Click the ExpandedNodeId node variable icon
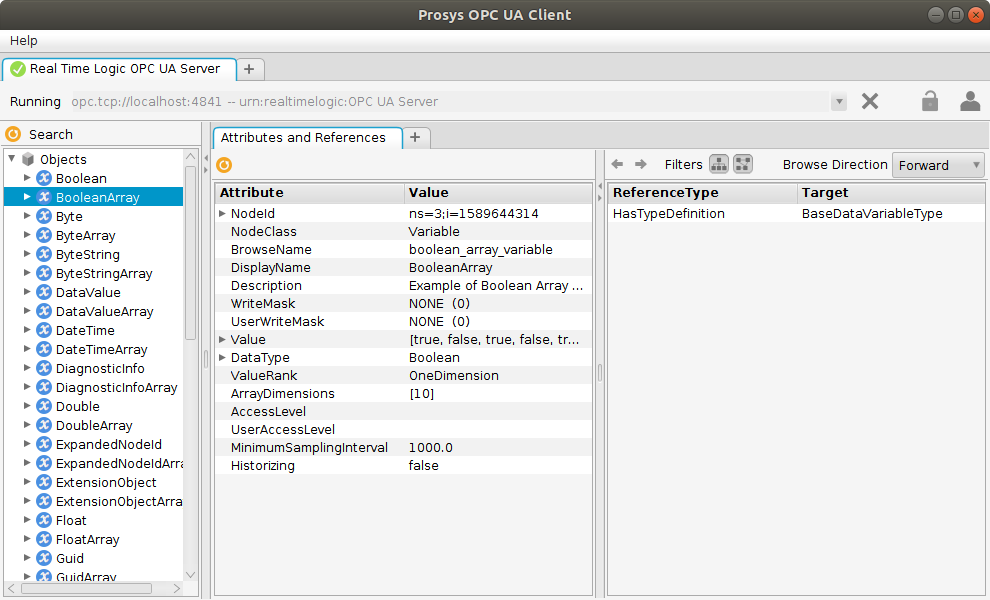The height and width of the screenshot is (600, 990). click(44, 444)
